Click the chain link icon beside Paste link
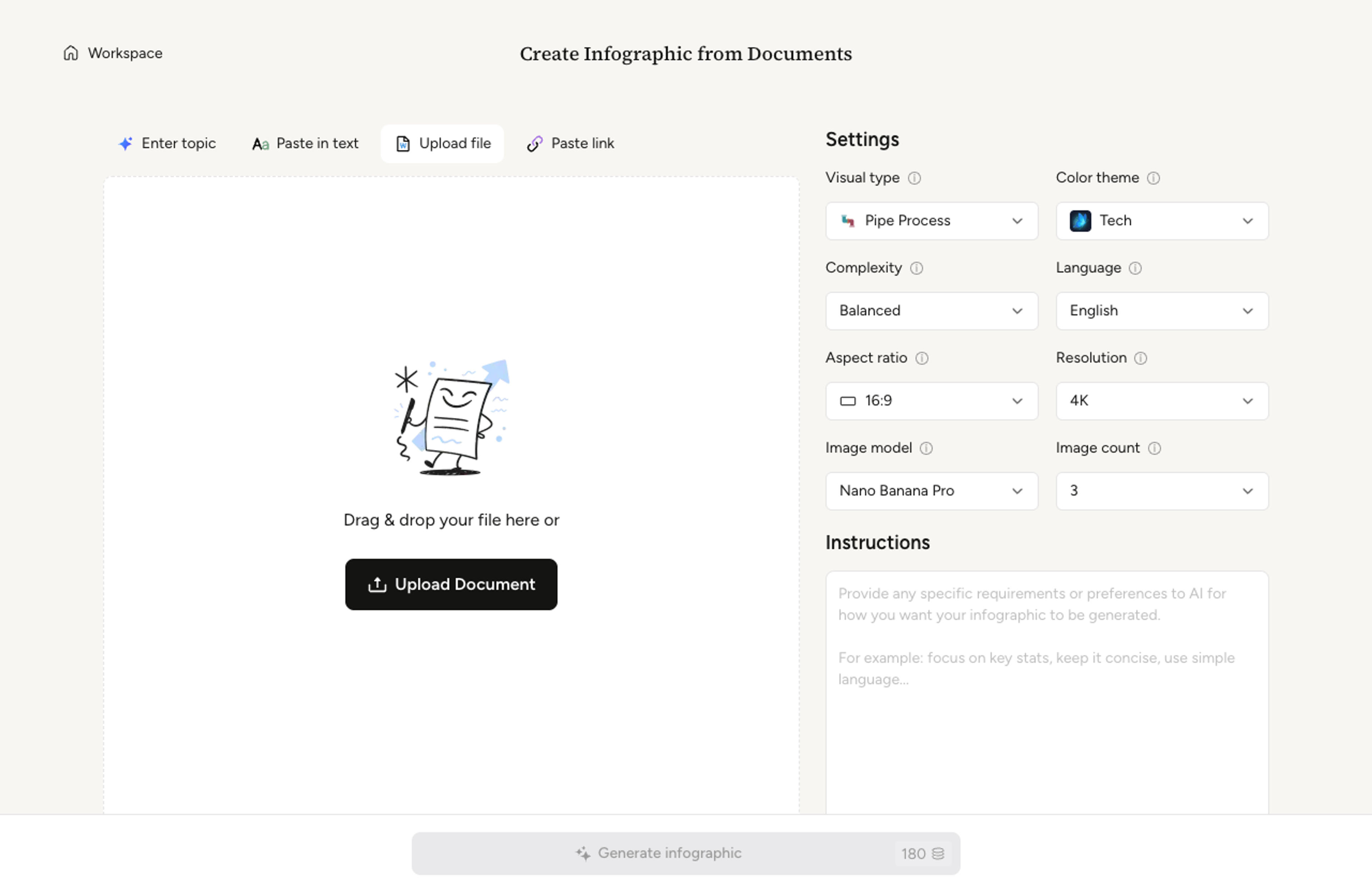 535,144
